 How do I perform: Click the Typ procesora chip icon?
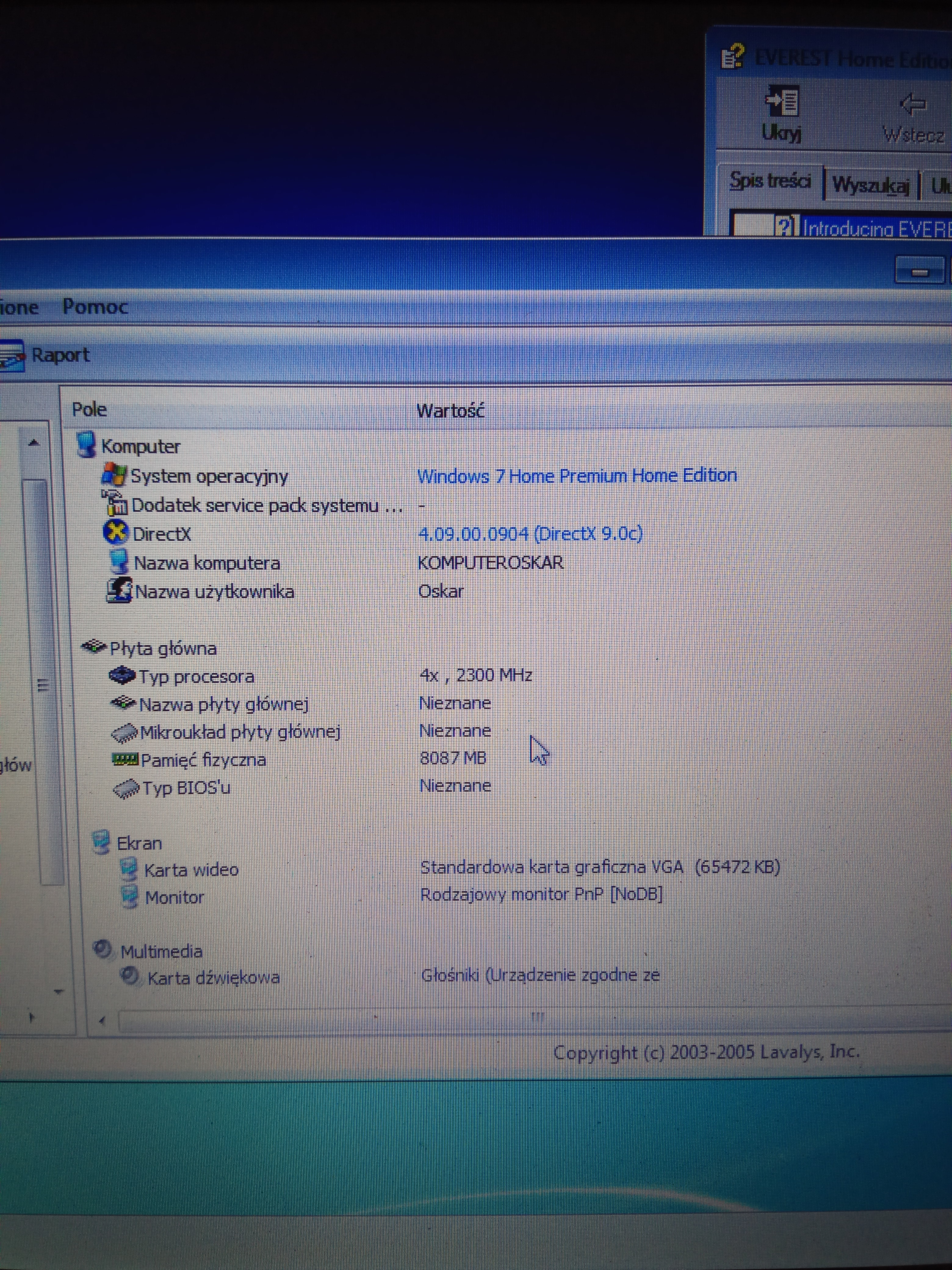(122, 675)
